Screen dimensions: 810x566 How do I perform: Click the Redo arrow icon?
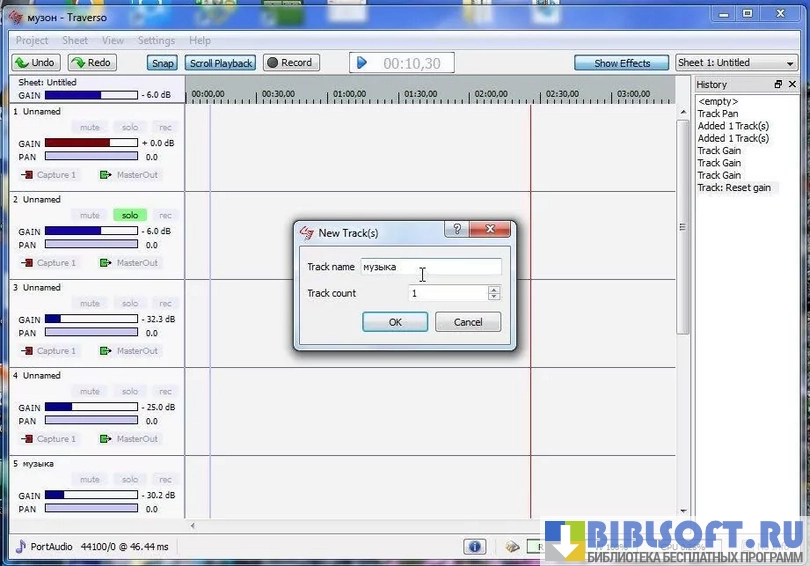point(77,63)
